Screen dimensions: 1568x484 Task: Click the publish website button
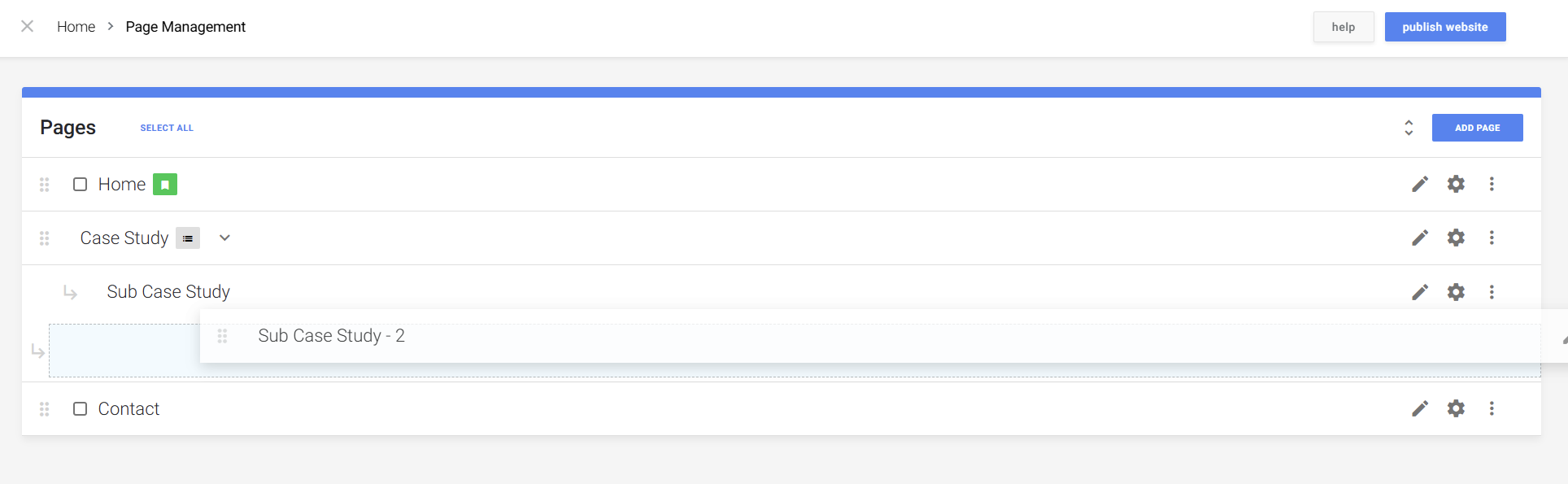(1444, 27)
